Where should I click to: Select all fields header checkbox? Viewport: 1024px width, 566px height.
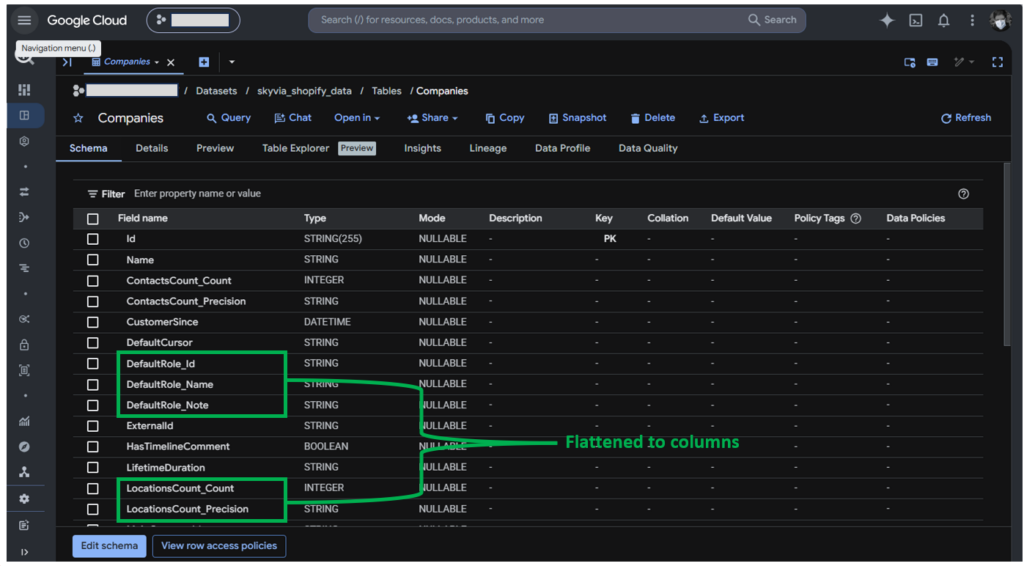(93, 219)
